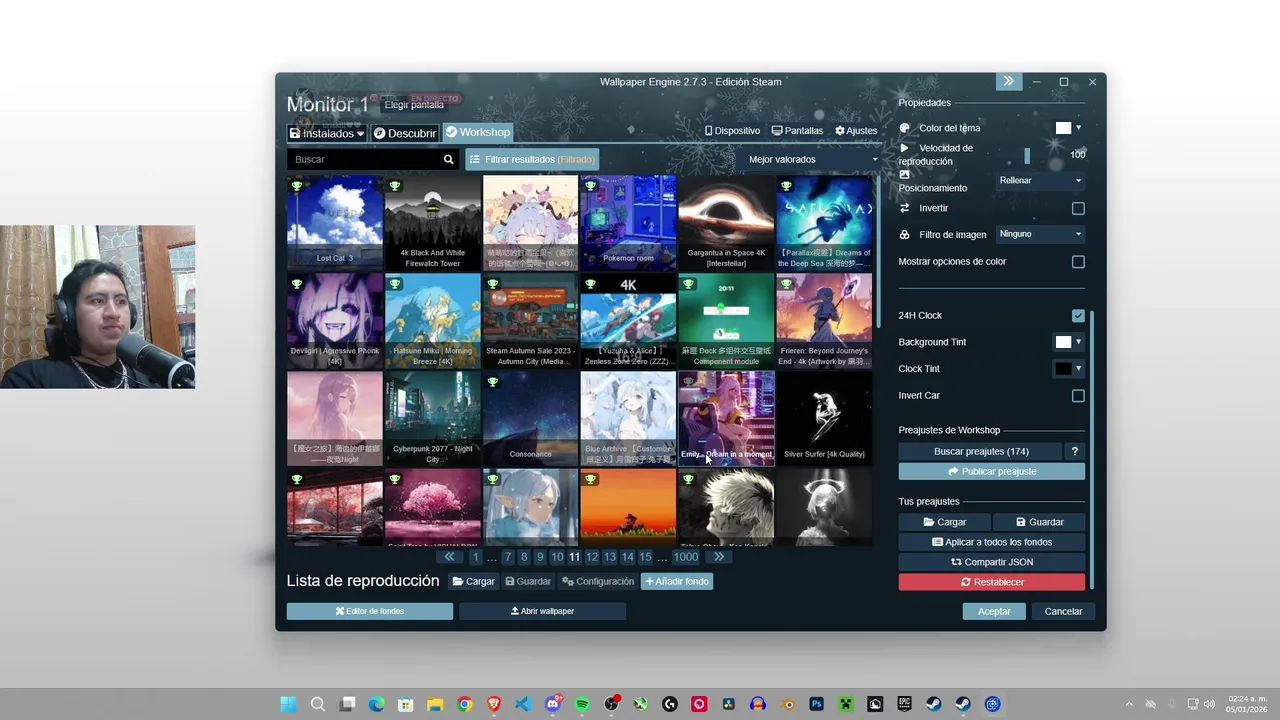Image resolution: width=1280 pixels, height=720 pixels.
Task: Open the Posicionamiento Rellenar dropdown
Action: tap(1040, 181)
